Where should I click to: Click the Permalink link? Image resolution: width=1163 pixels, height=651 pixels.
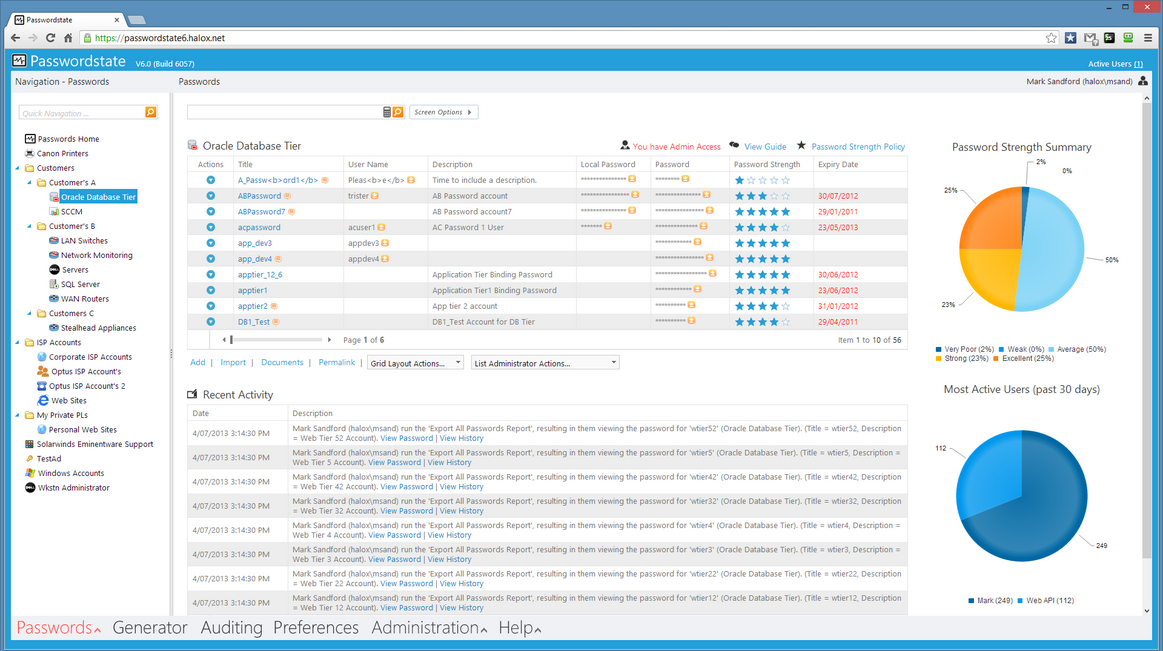point(337,363)
